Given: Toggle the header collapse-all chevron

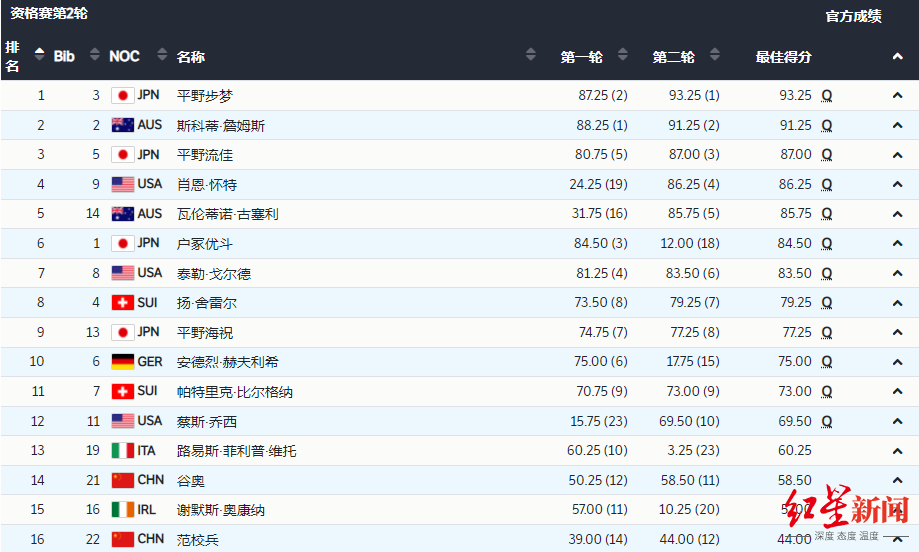Looking at the screenshot, I should point(897,57).
